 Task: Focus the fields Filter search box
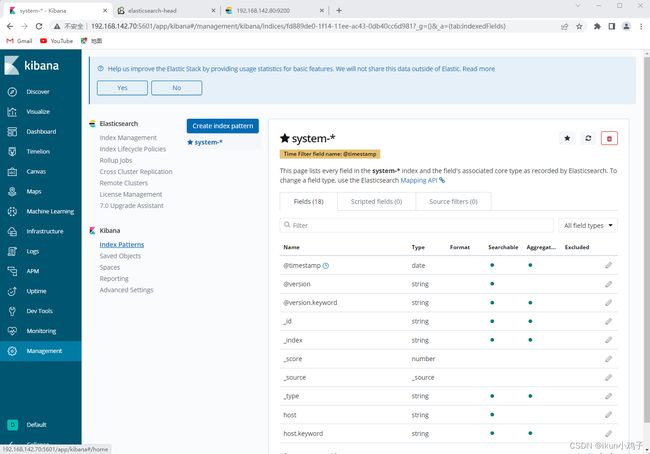417,226
